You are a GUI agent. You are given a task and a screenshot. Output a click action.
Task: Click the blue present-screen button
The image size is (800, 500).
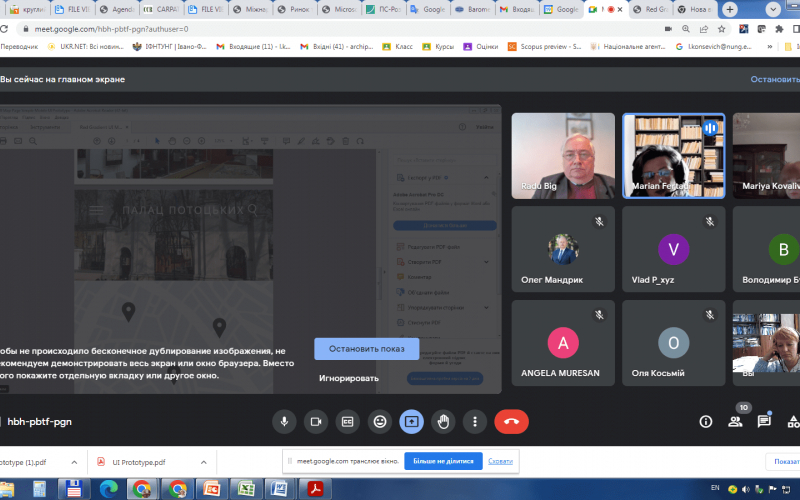tap(411, 422)
